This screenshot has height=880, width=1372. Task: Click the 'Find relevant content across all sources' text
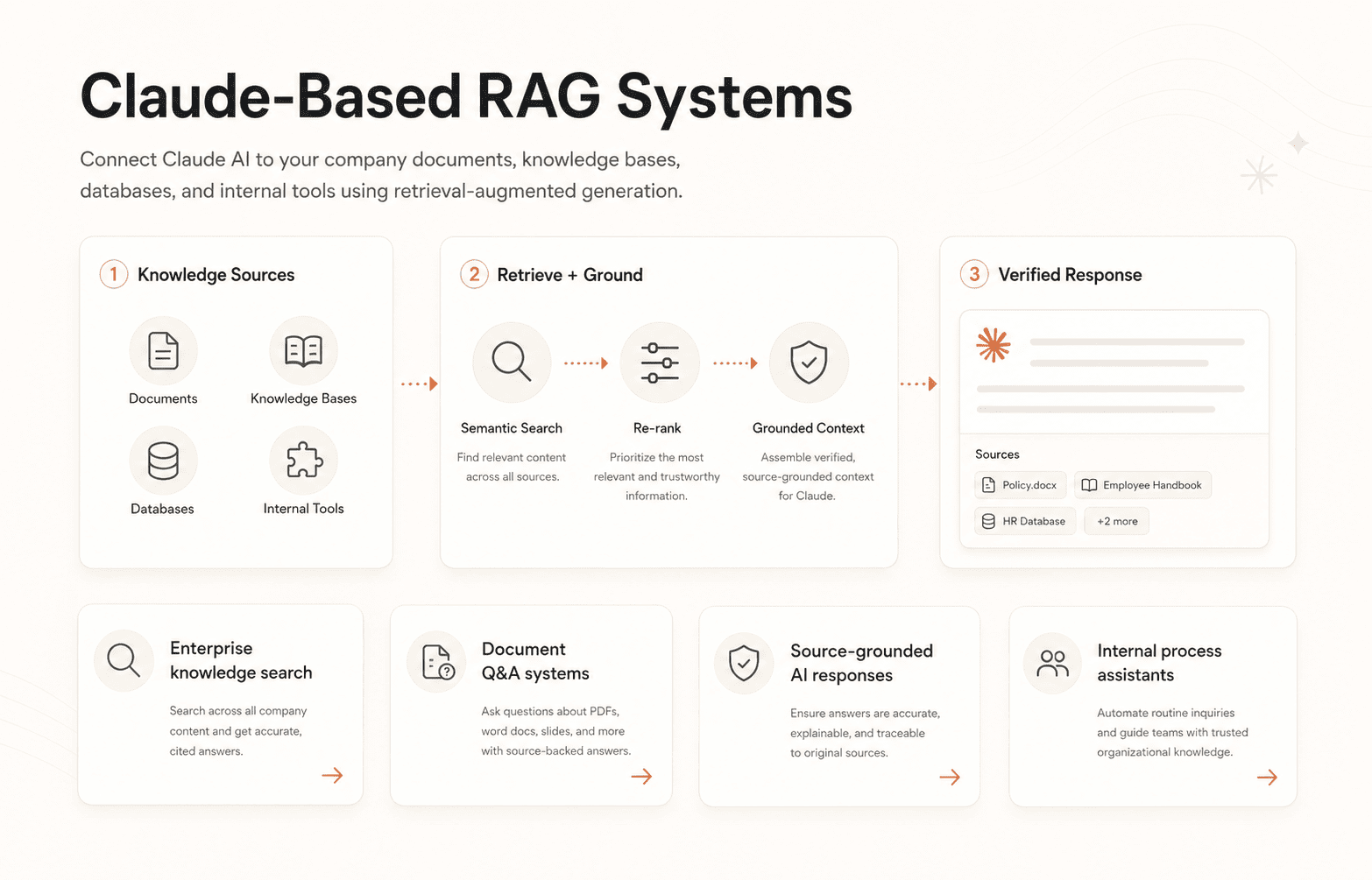(x=512, y=467)
